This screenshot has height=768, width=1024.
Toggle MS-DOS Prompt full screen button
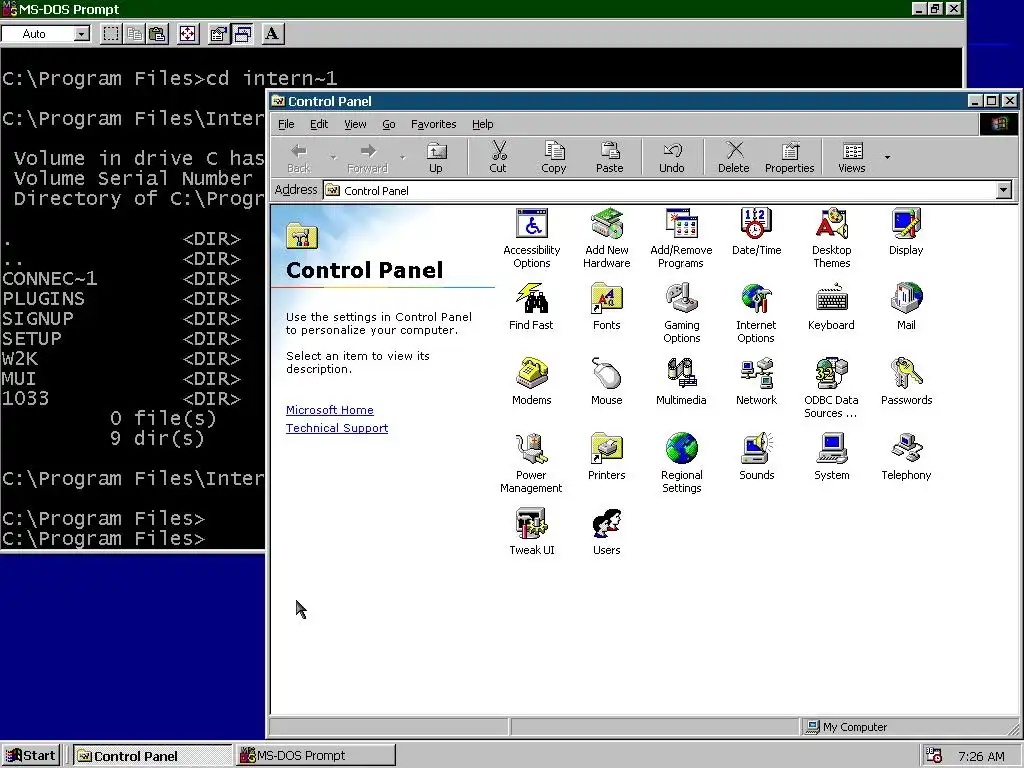(x=188, y=34)
